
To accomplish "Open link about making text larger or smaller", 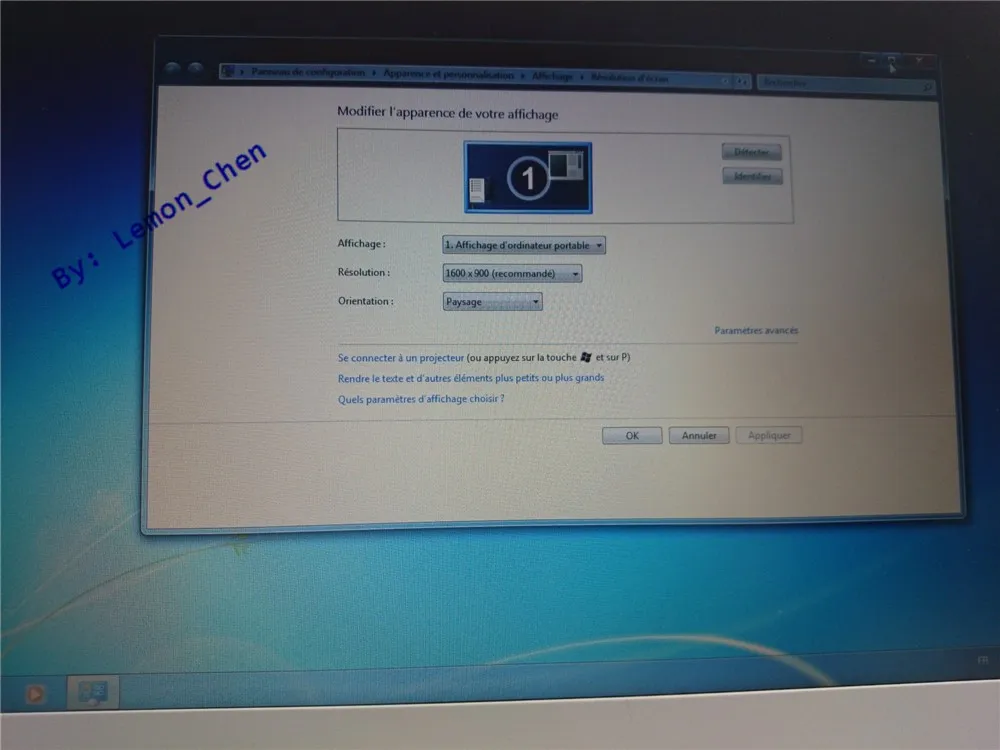I will pos(471,378).
